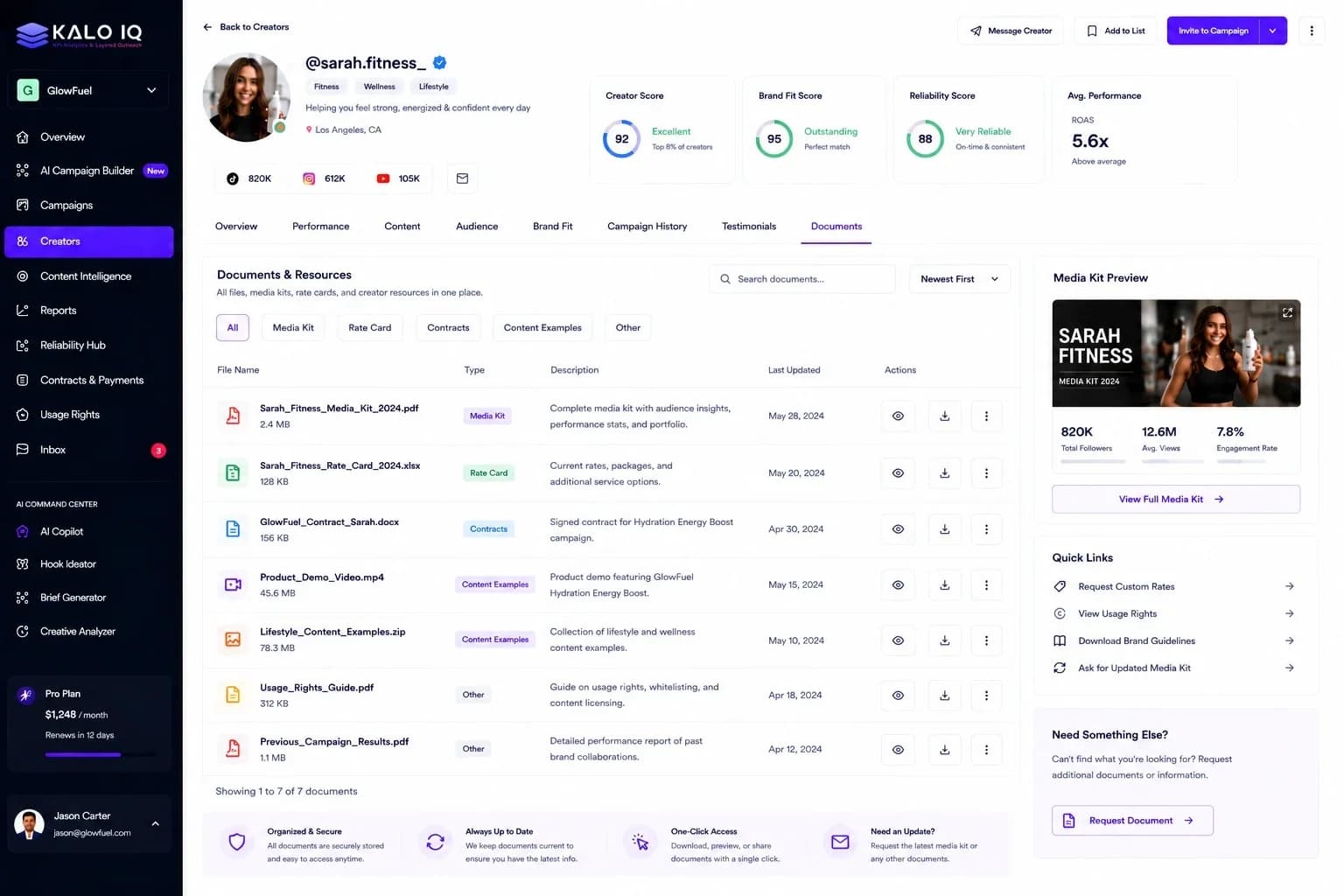The height and width of the screenshot is (896, 1344).
Task: Expand the Media Kit Preview image
Action: 1287,312
